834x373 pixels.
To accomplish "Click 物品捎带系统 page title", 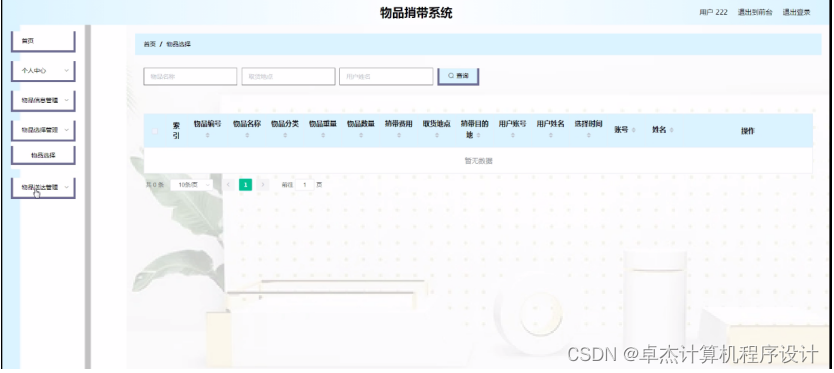I will [416, 13].
